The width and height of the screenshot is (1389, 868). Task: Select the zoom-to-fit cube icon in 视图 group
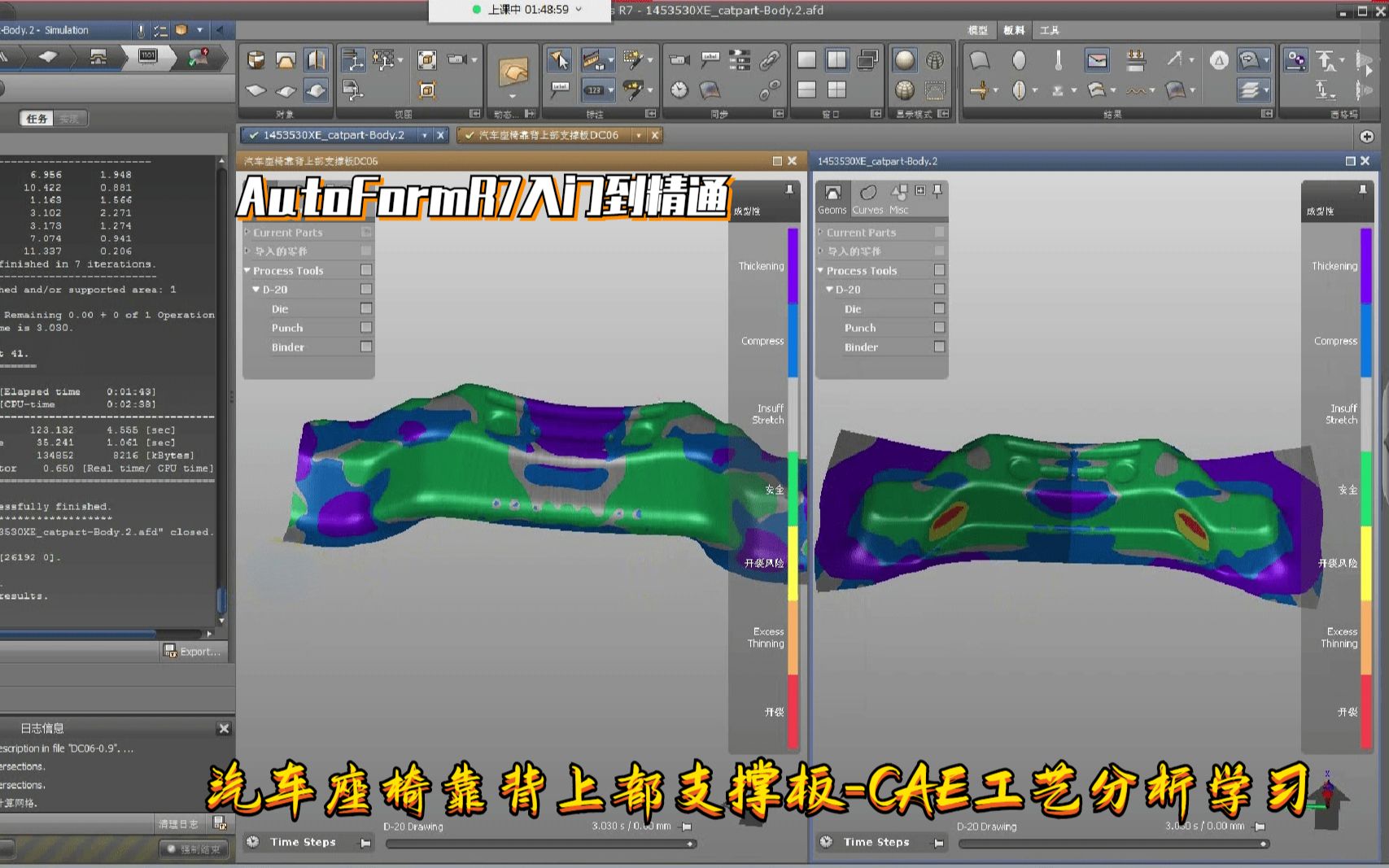coord(426,59)
